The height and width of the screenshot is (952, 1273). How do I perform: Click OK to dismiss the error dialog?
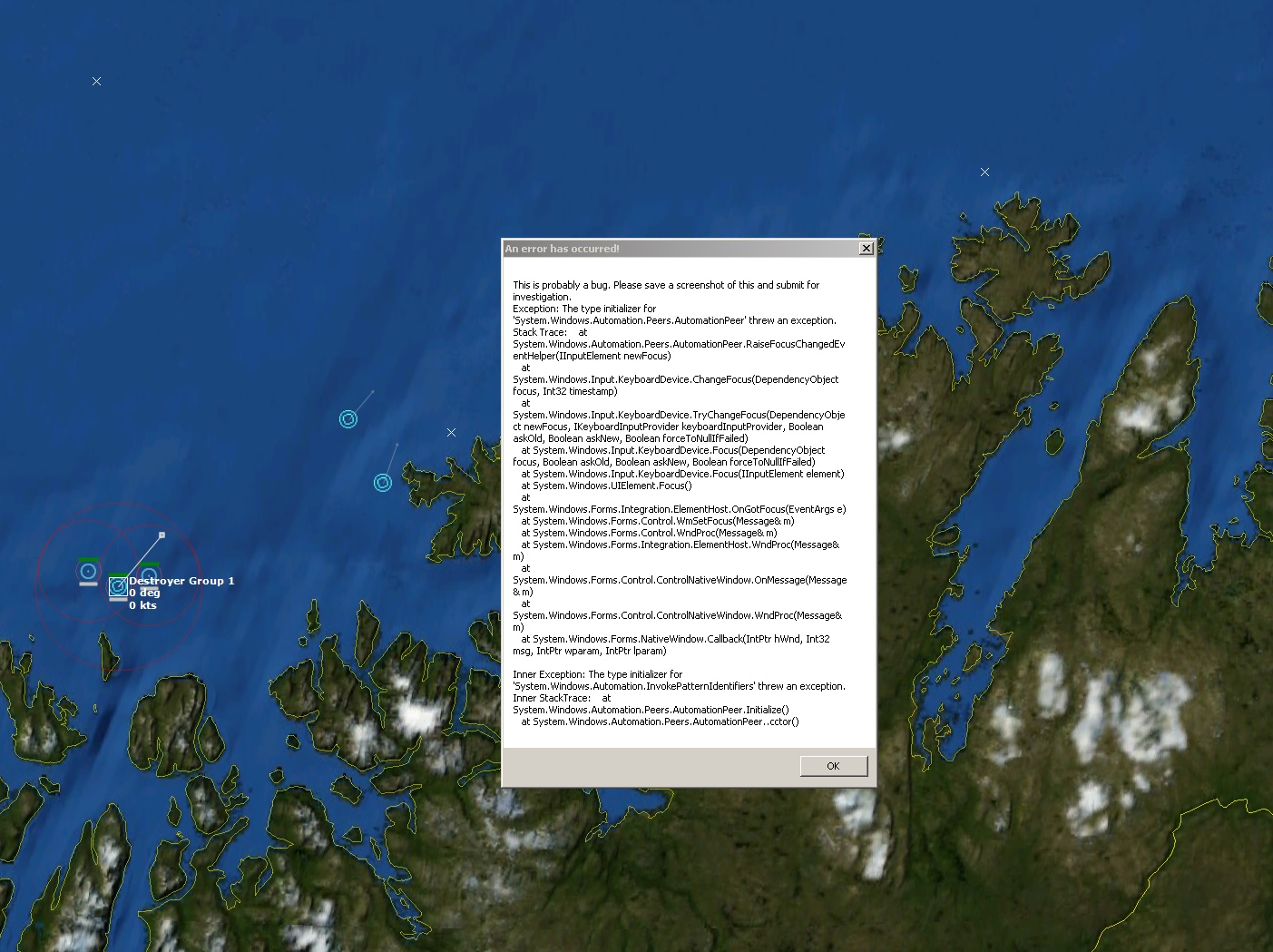834,766
